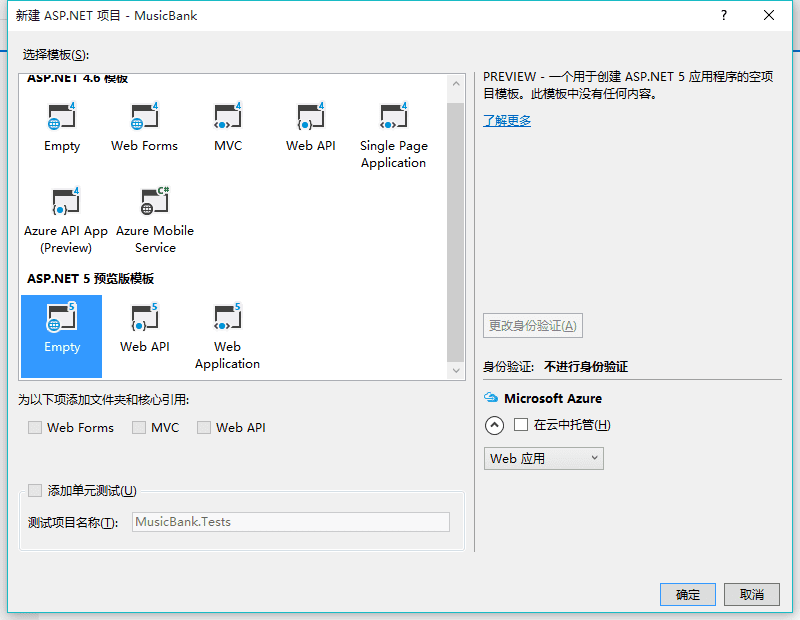
Task: Confirm with the 确定 button
Action: coord(687,594)
